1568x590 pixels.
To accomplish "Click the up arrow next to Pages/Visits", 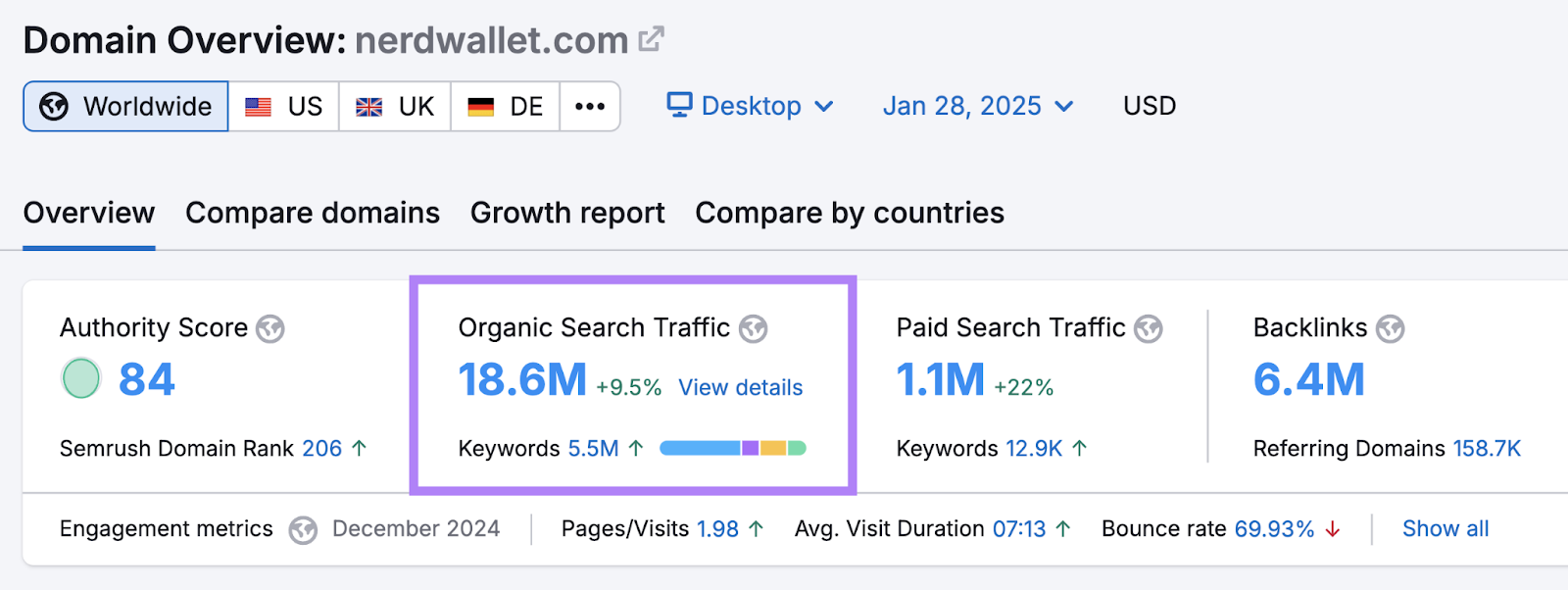I will [x=756, y=528].
